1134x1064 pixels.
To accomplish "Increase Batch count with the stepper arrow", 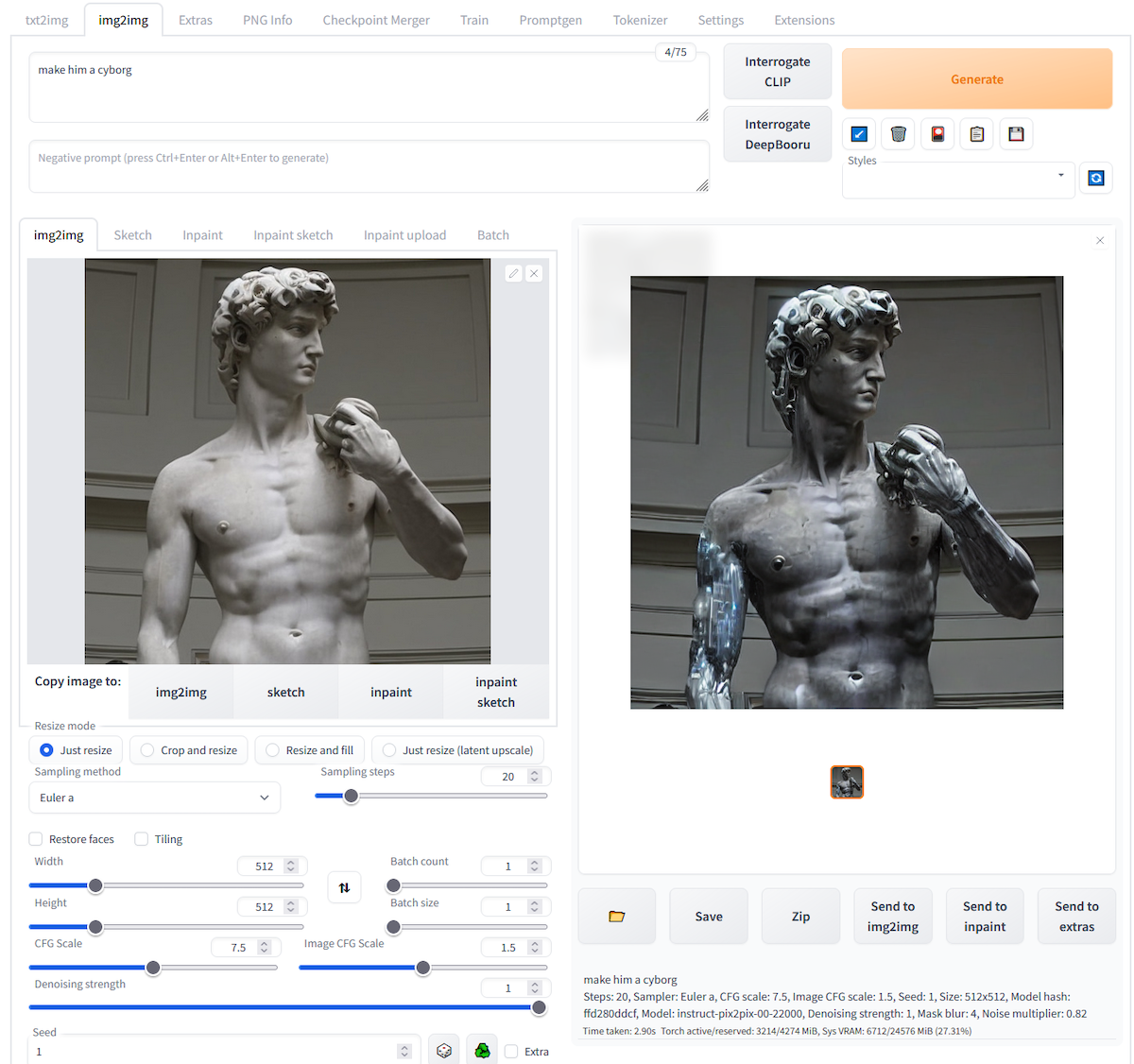I will (x=534, y=861).
